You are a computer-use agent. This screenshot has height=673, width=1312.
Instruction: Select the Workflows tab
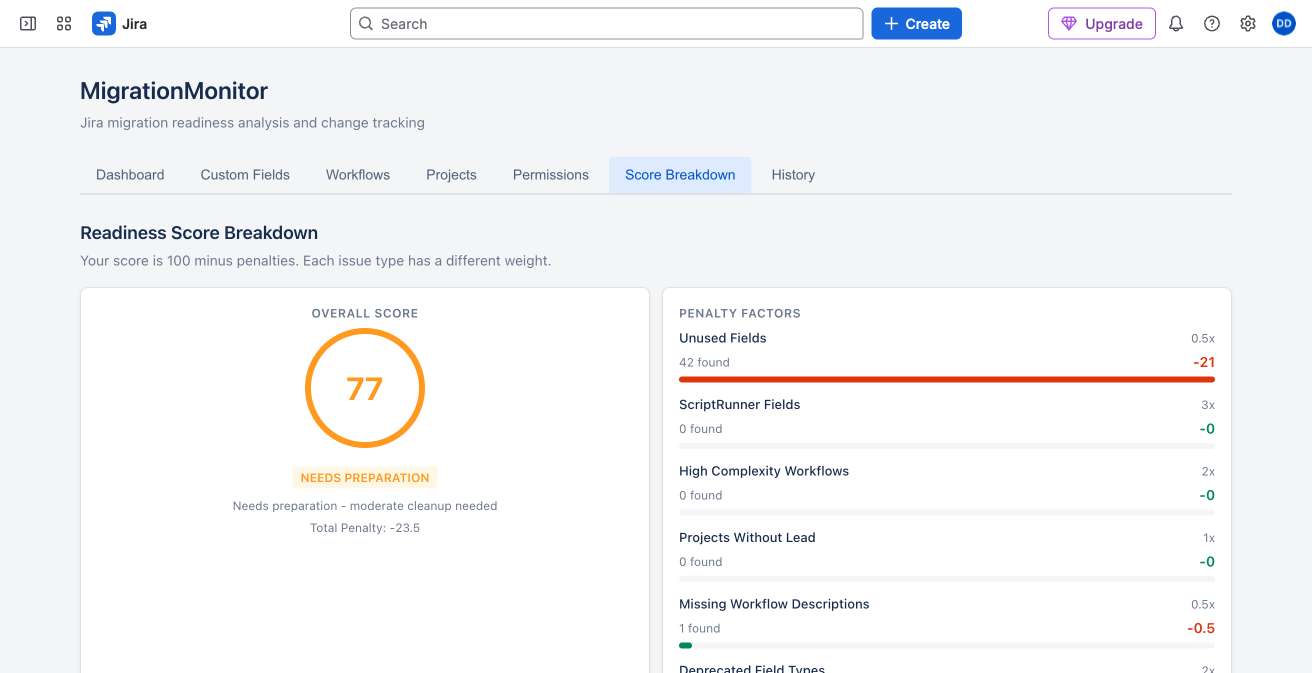[x=358, y=174]
